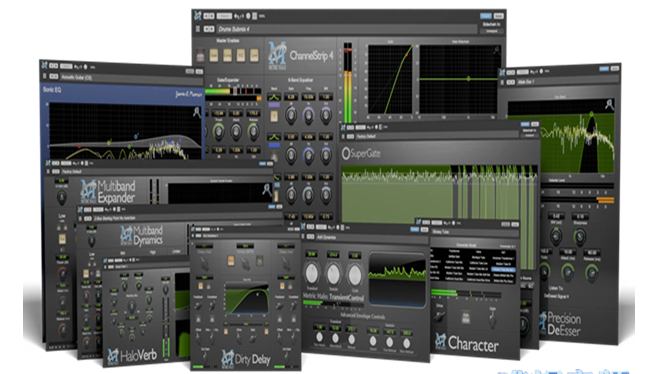The image size is (657, 374).
Task: Select highlighted model in Character Model list
Action: click(503, 270)
